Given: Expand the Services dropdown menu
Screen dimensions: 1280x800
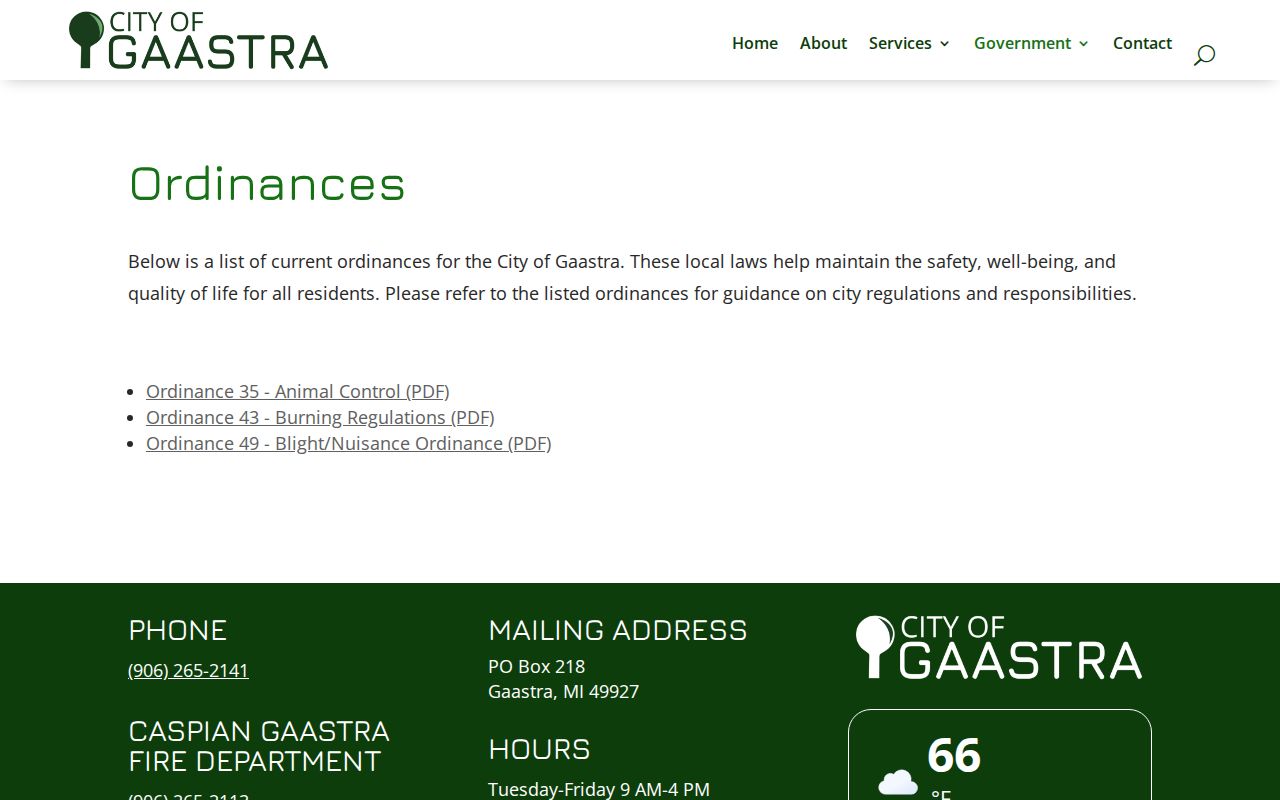Looking at the screenshot, I should coord(909,43).
